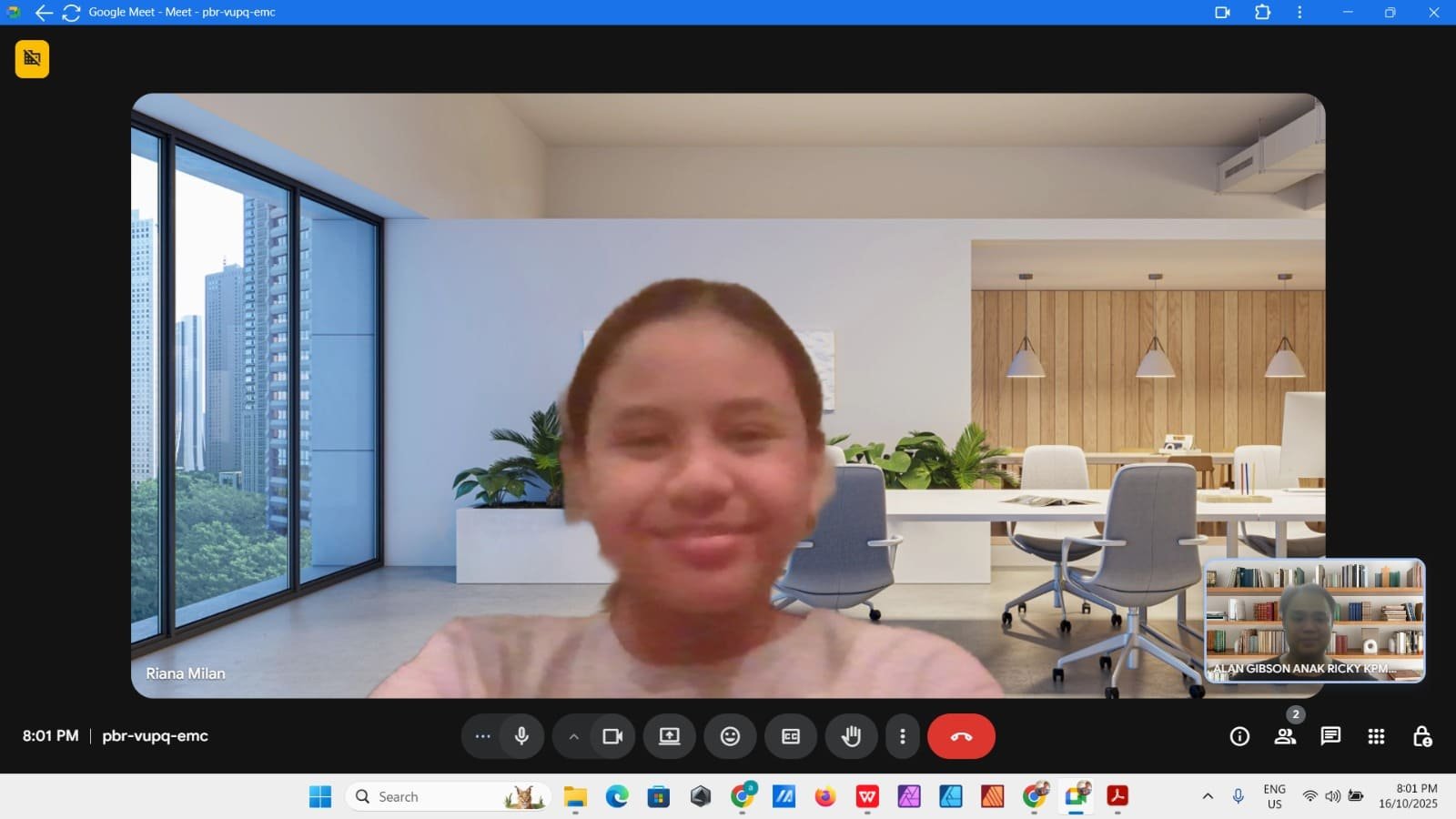Enable closed captions

pos(791,736)
